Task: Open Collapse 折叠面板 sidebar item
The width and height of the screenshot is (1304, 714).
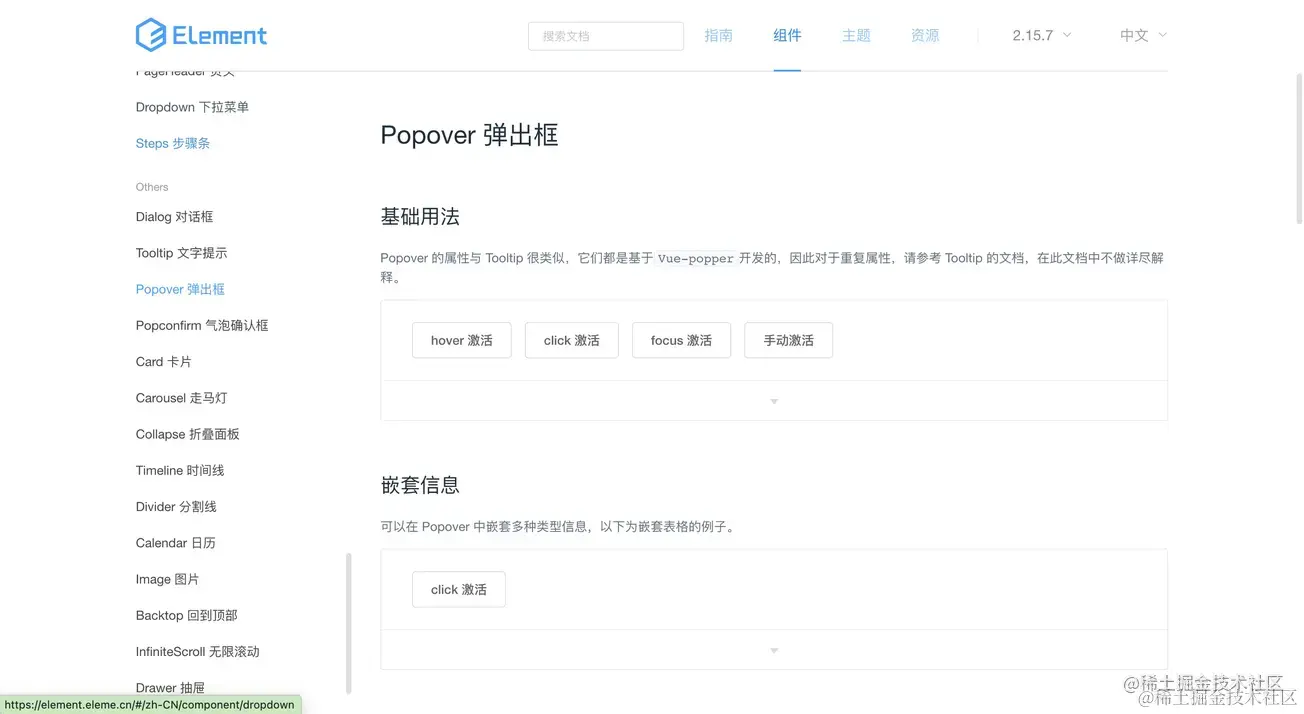Action: [187, 434]
